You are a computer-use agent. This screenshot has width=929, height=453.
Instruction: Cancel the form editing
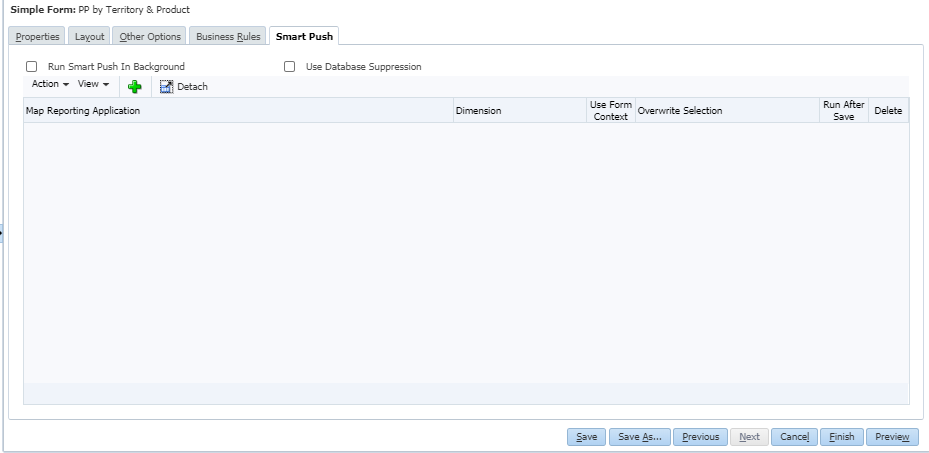click(x=794, y=437)
